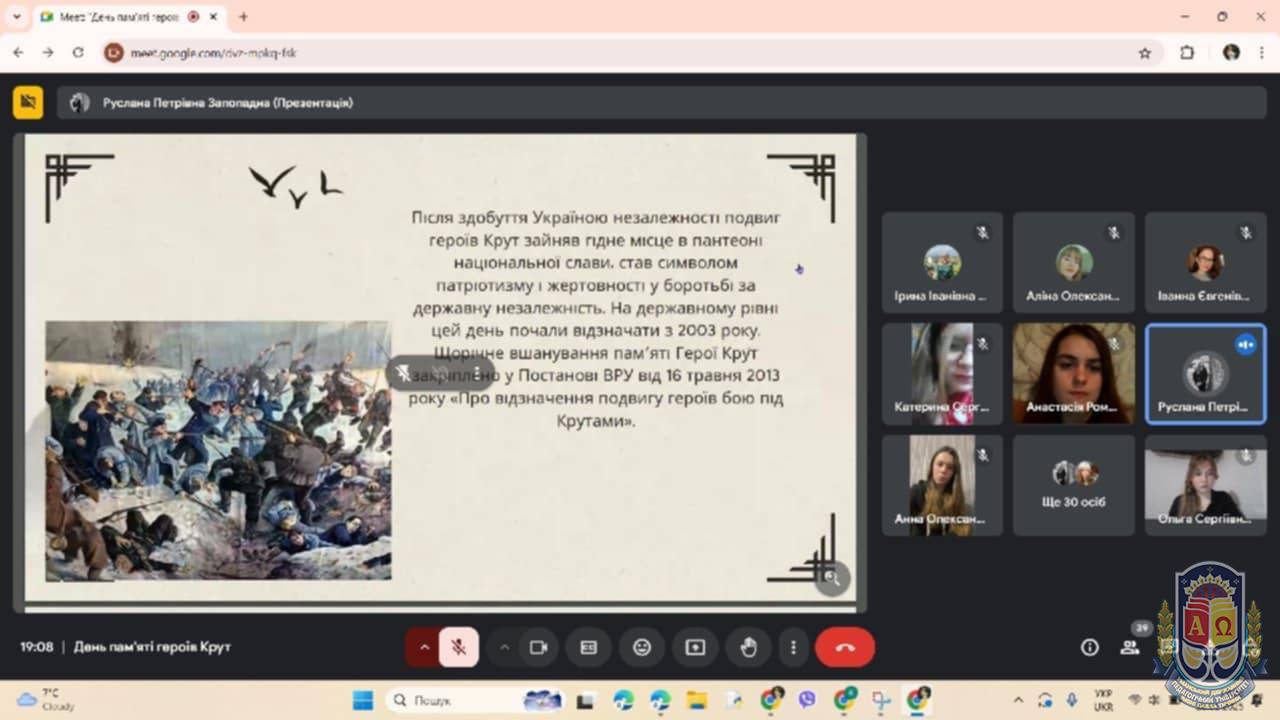This screenshot has height=720, width=1280.
Task: Click yellow presentation-off icon at top left
Action: (28, 102)
